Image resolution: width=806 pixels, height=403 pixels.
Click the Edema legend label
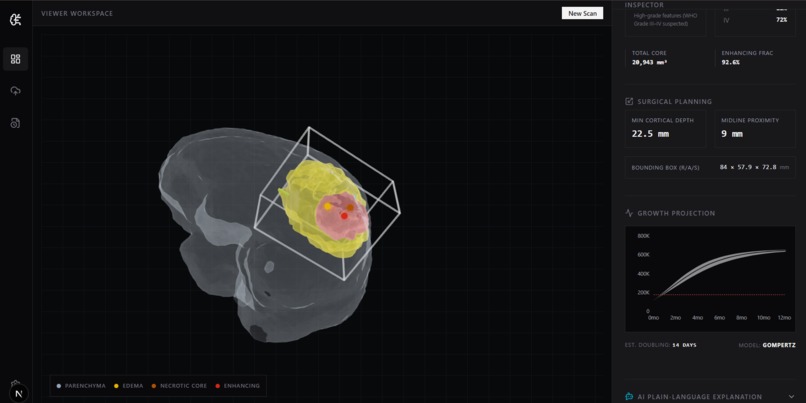point(133,386)
